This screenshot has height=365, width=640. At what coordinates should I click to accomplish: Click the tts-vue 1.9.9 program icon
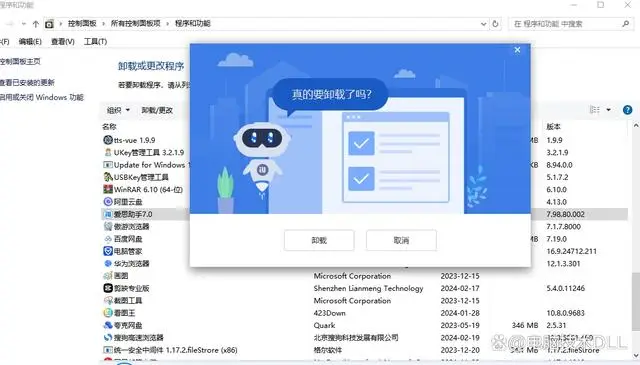coord(108,140)
